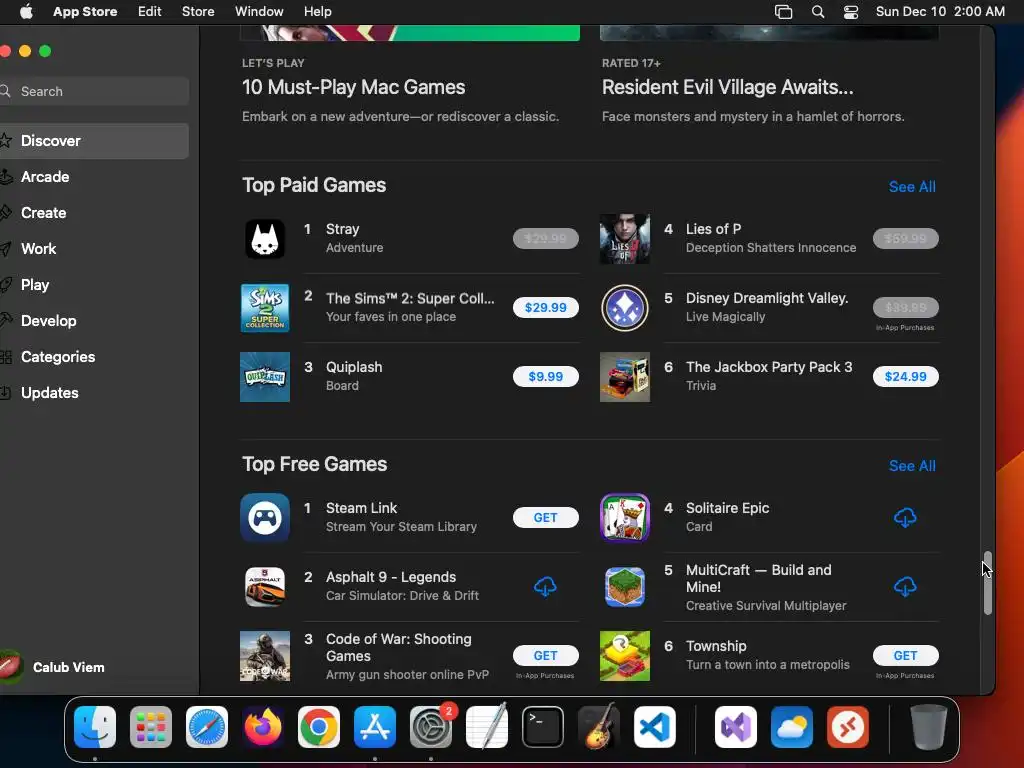
Task: Launch Google Chrome from the Dock
Action: click(319, 727)
